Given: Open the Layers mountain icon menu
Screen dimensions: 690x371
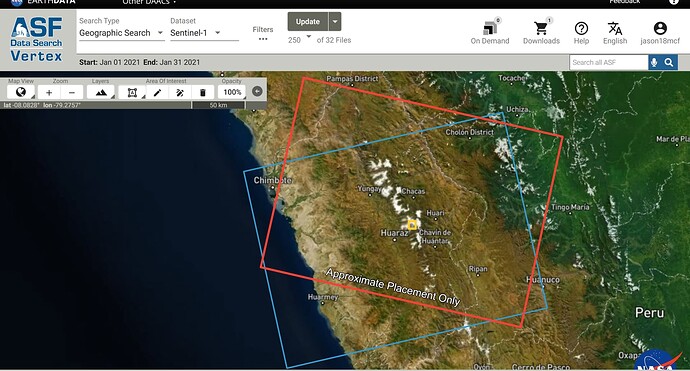Looking at the screenshot, I should pyautogui.click(x=101, y=92).
